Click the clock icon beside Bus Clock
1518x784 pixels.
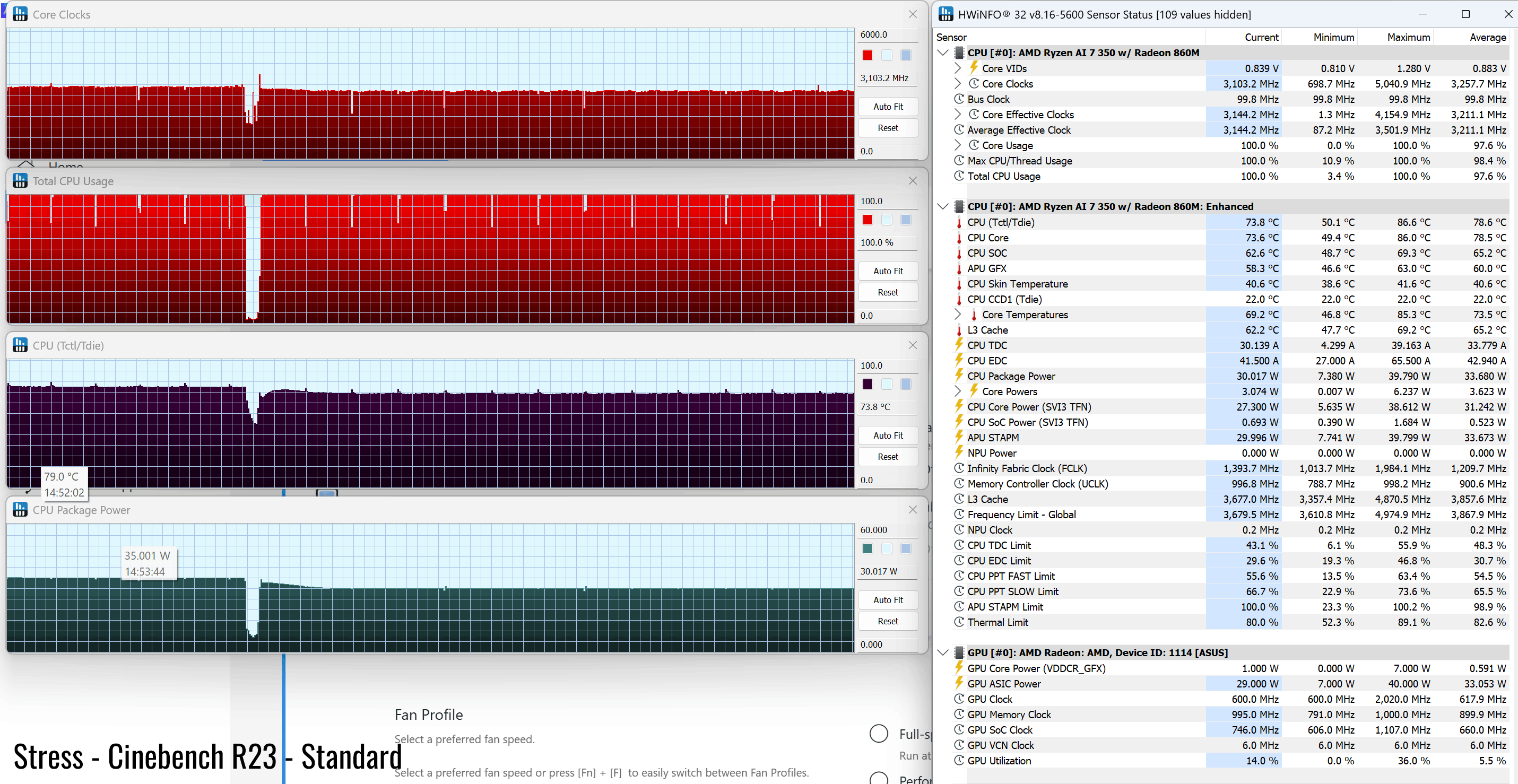click(x=959, y=99)
